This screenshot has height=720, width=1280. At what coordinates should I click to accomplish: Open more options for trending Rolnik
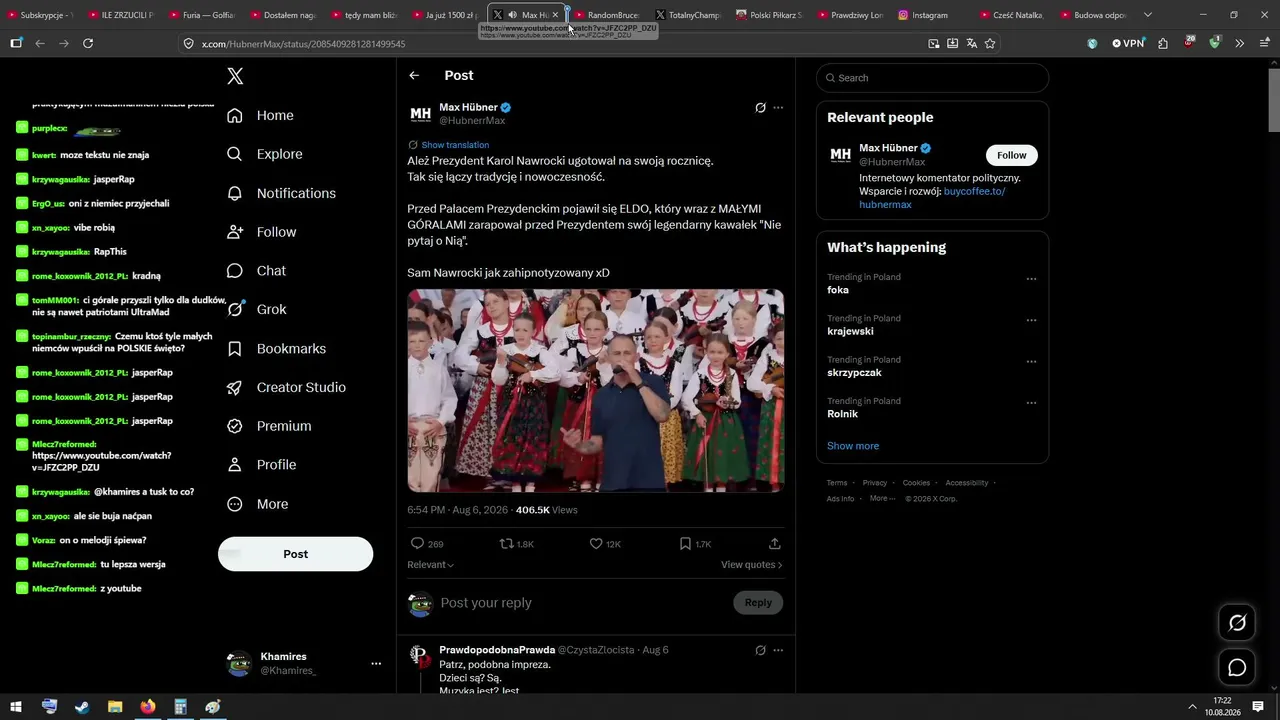[1031, 403]
